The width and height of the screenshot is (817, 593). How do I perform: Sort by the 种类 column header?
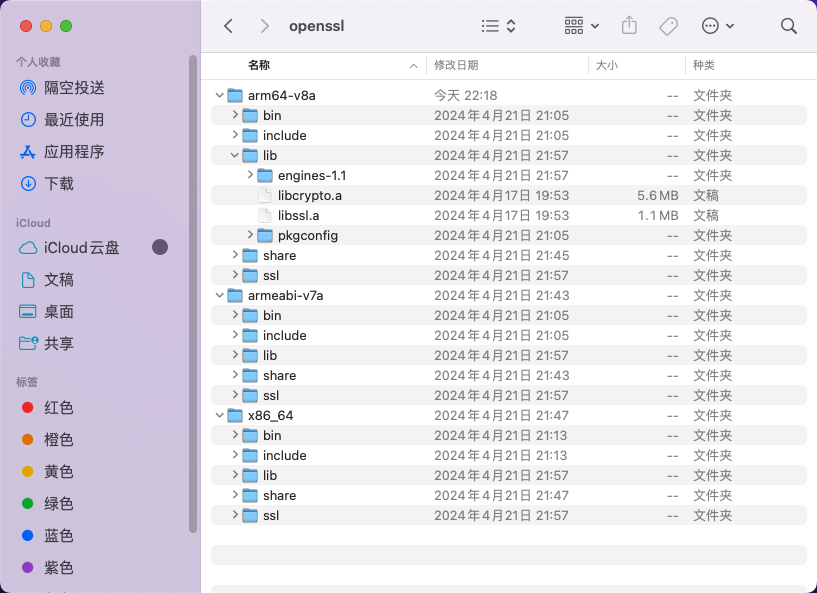coord(703,65)
